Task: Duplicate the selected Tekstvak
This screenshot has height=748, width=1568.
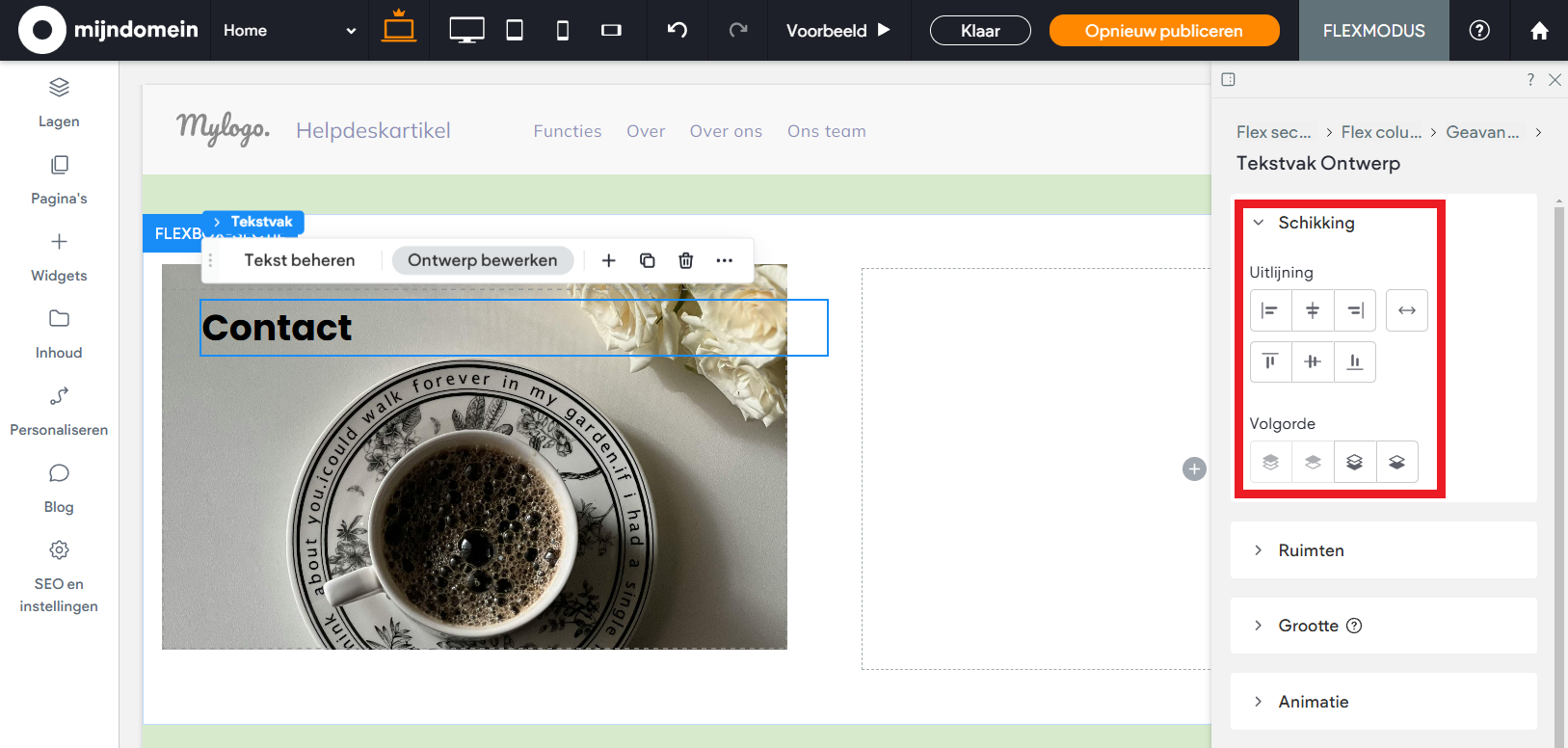Action: [x=648, y=260]
